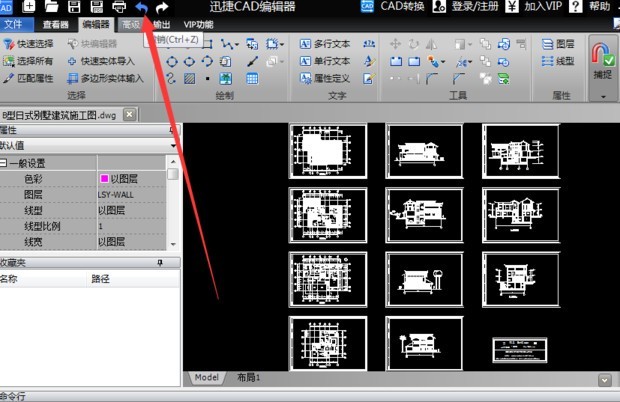Switch to the 查看器 tab
Screen dimensions: 620x402
[56, 25]
